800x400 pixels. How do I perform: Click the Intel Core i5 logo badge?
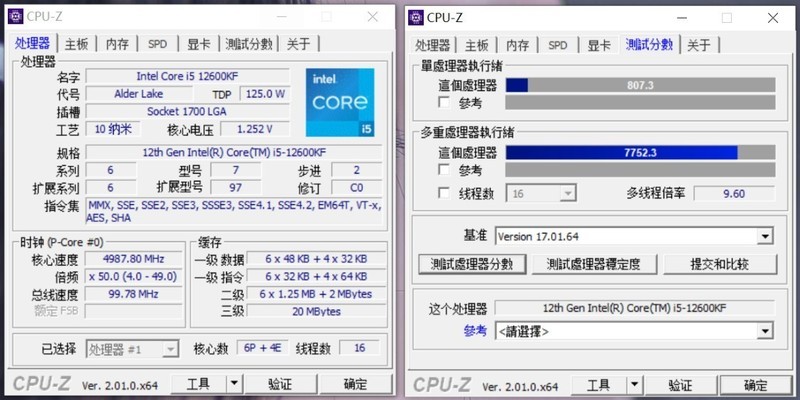(x=340, y=103)
